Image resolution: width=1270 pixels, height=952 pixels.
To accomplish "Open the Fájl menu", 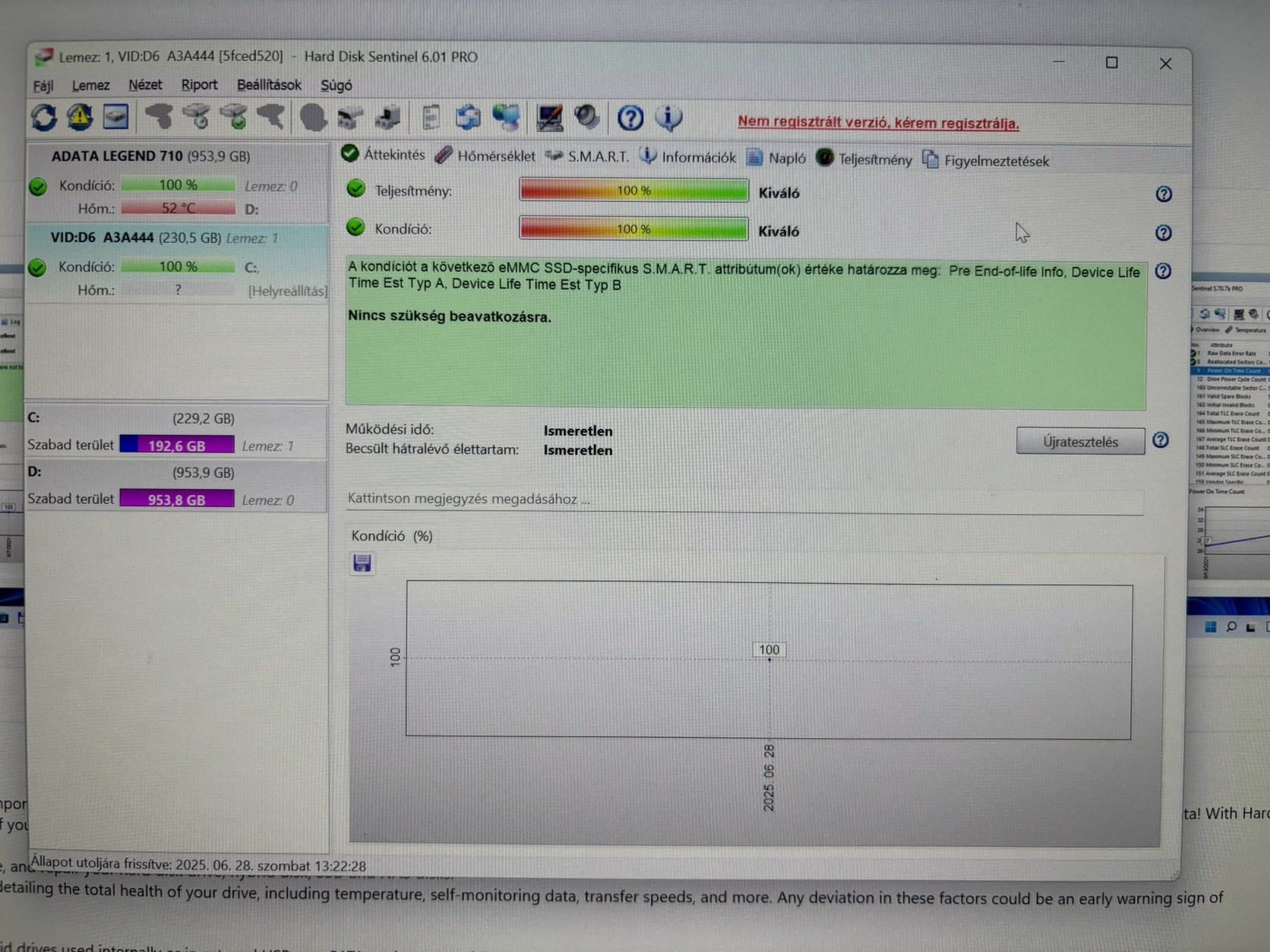I will [x=43, y=85].
